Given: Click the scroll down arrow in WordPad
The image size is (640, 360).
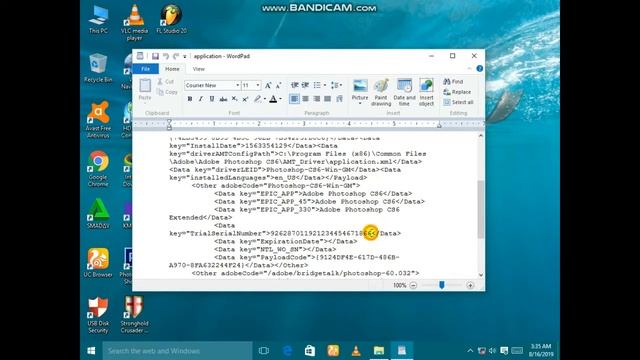Looking at the screenshot, I should tap(481, 275).
